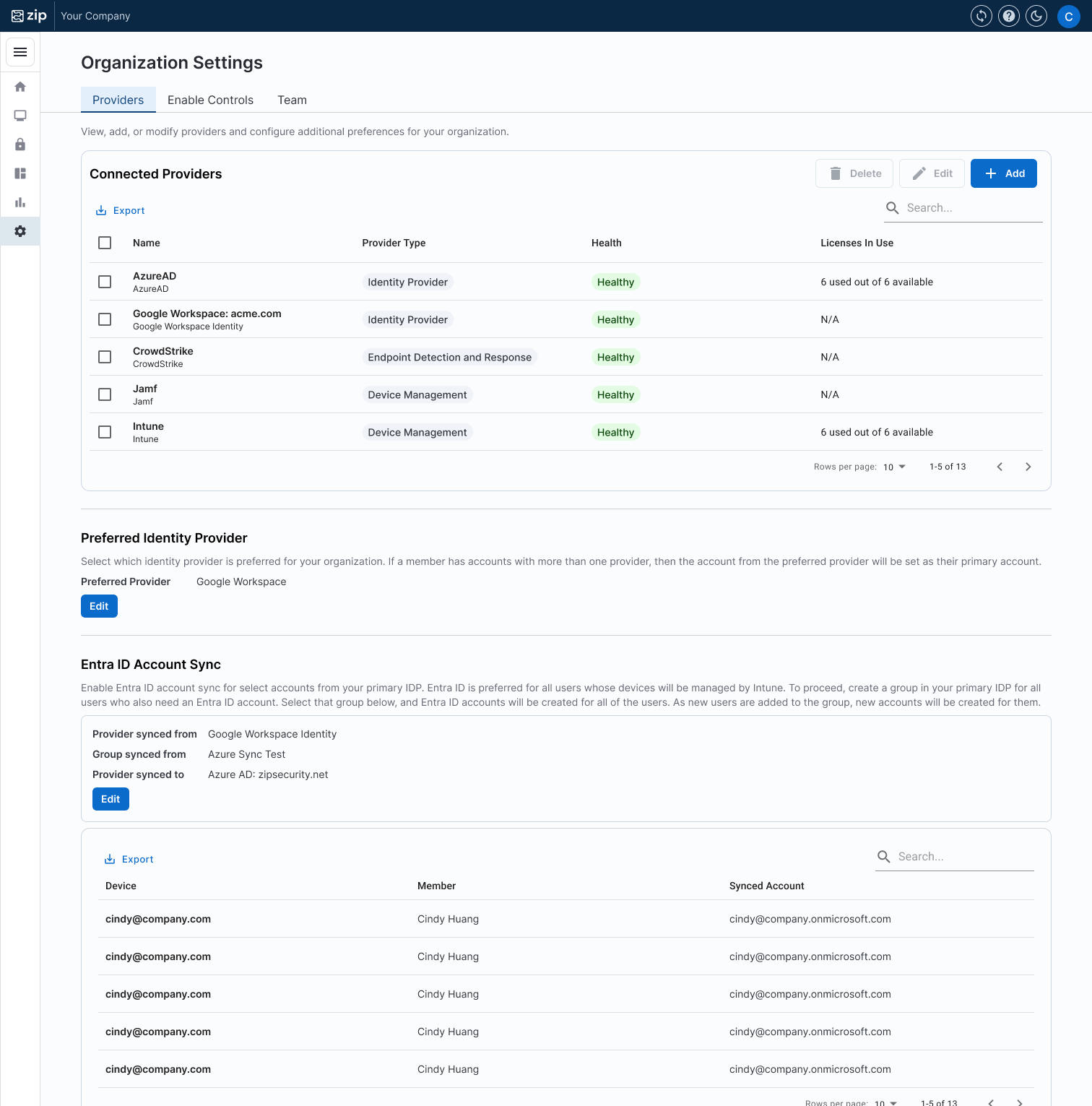
Task: Open the bar chart reports icon
Action: click(20, 202)
